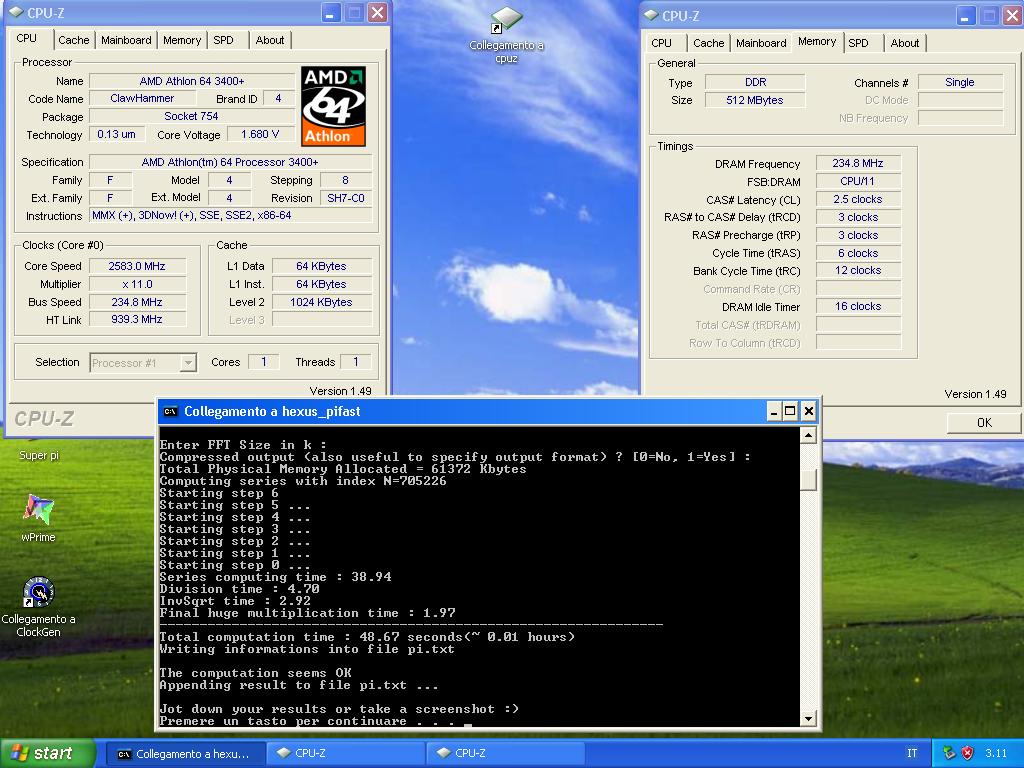Click the DRAM Frequency value 234.8 MHz
Image resolution: width=1024 pixels, height=768 pixels.
[x=858, y=163]
